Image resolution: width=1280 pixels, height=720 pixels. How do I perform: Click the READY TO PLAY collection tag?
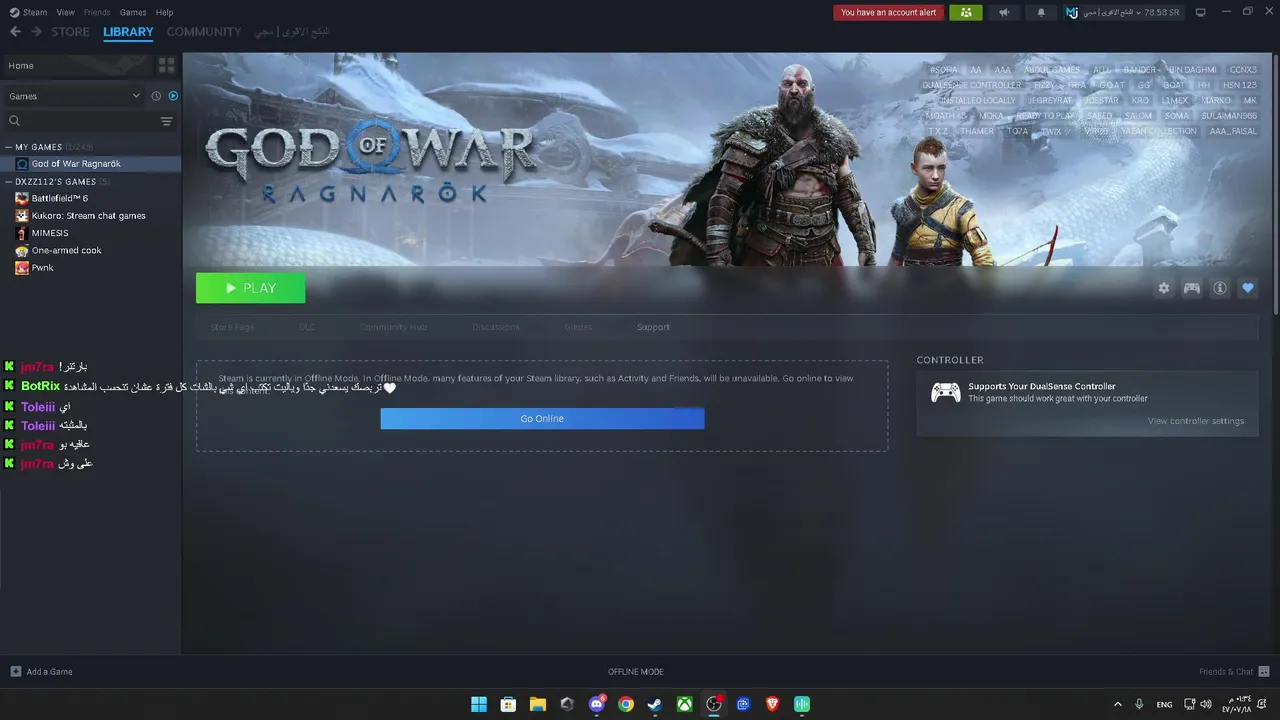coord(1045,116)
